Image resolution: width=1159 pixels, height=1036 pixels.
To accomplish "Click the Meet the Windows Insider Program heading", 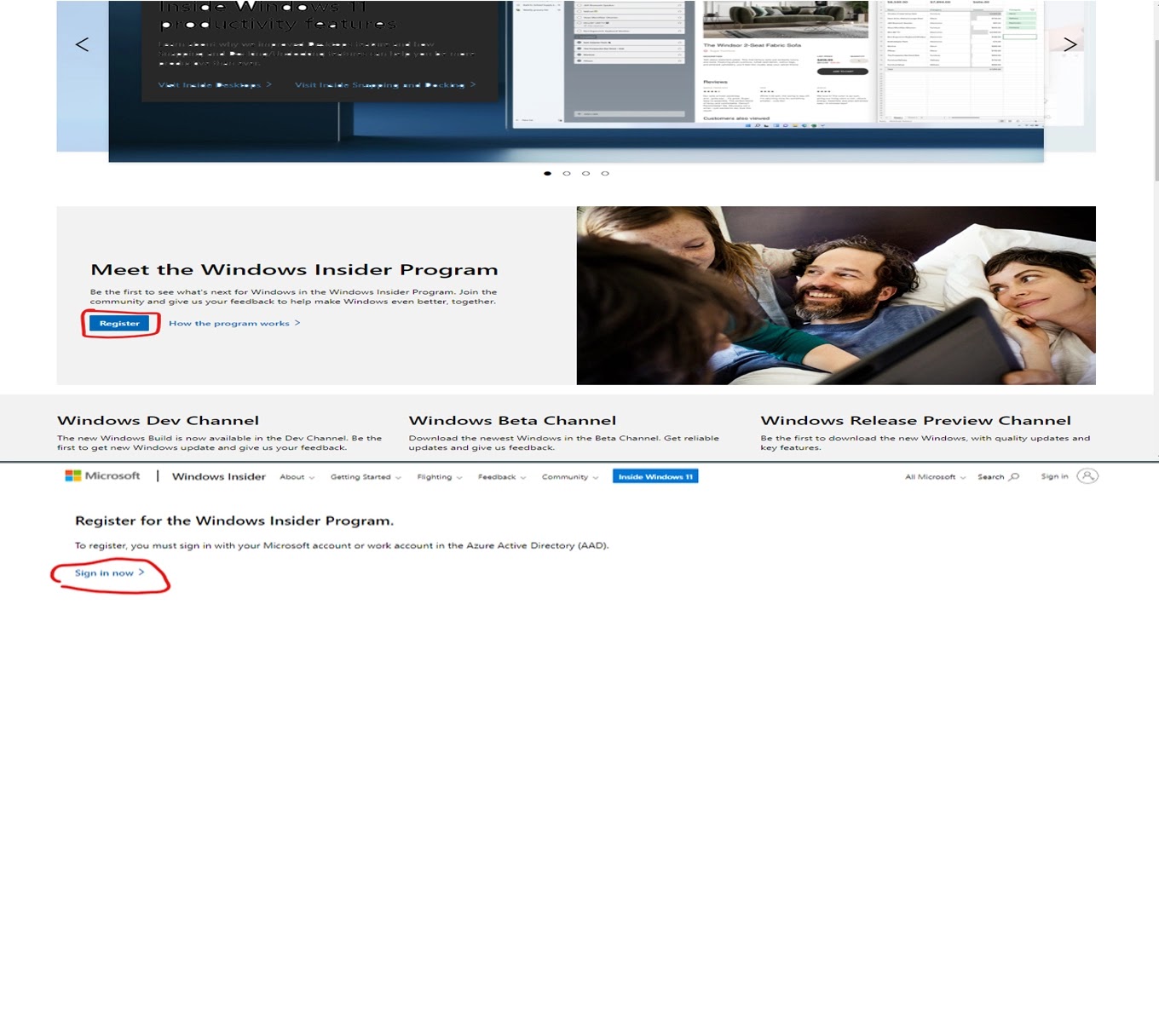I will (x=294, y=269).
